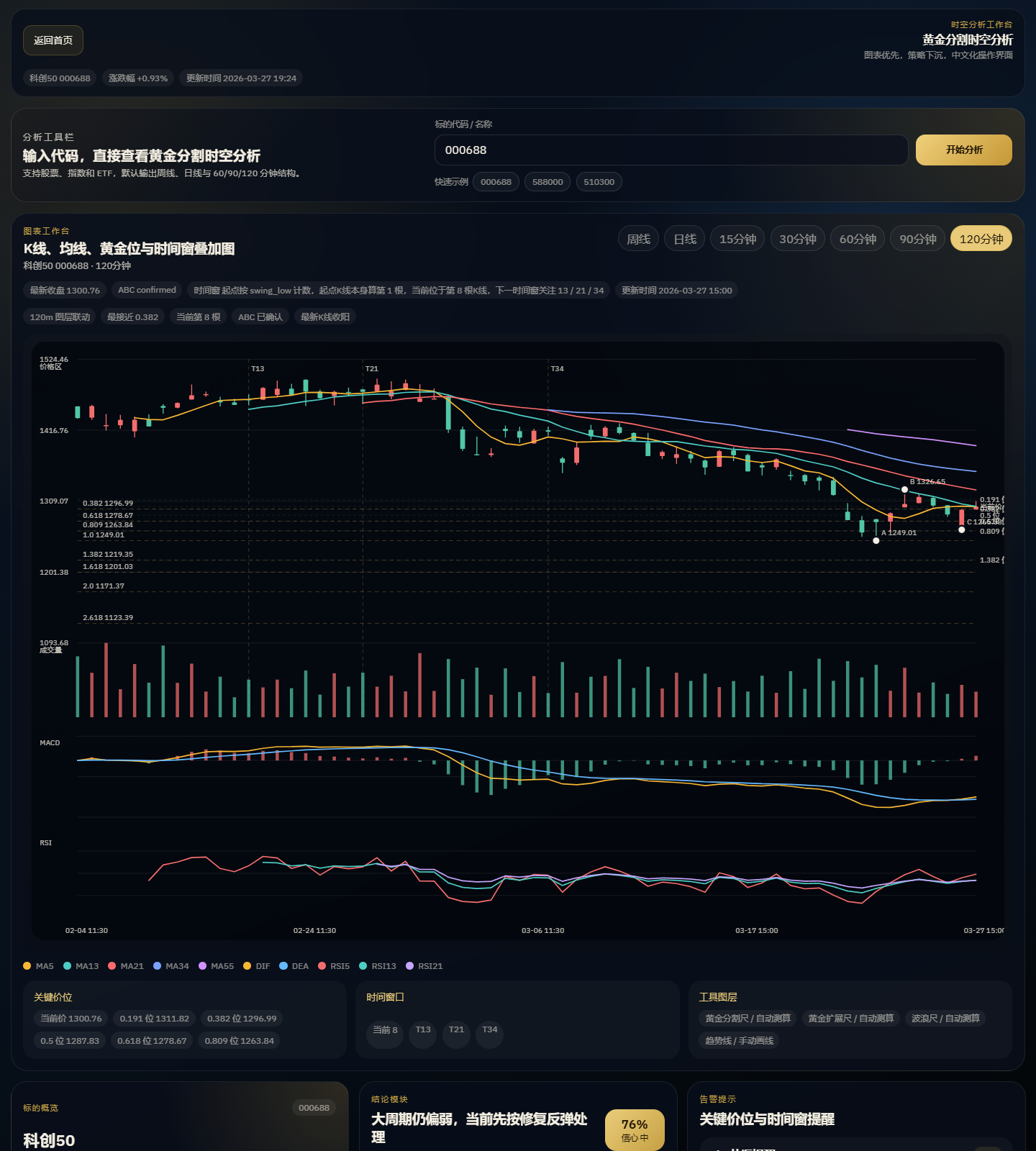This screenshot has width=1036, height=1151.
Task: Toggle the 趋势线 / 手动画线 layer
Action: (x=739, y=1041)
